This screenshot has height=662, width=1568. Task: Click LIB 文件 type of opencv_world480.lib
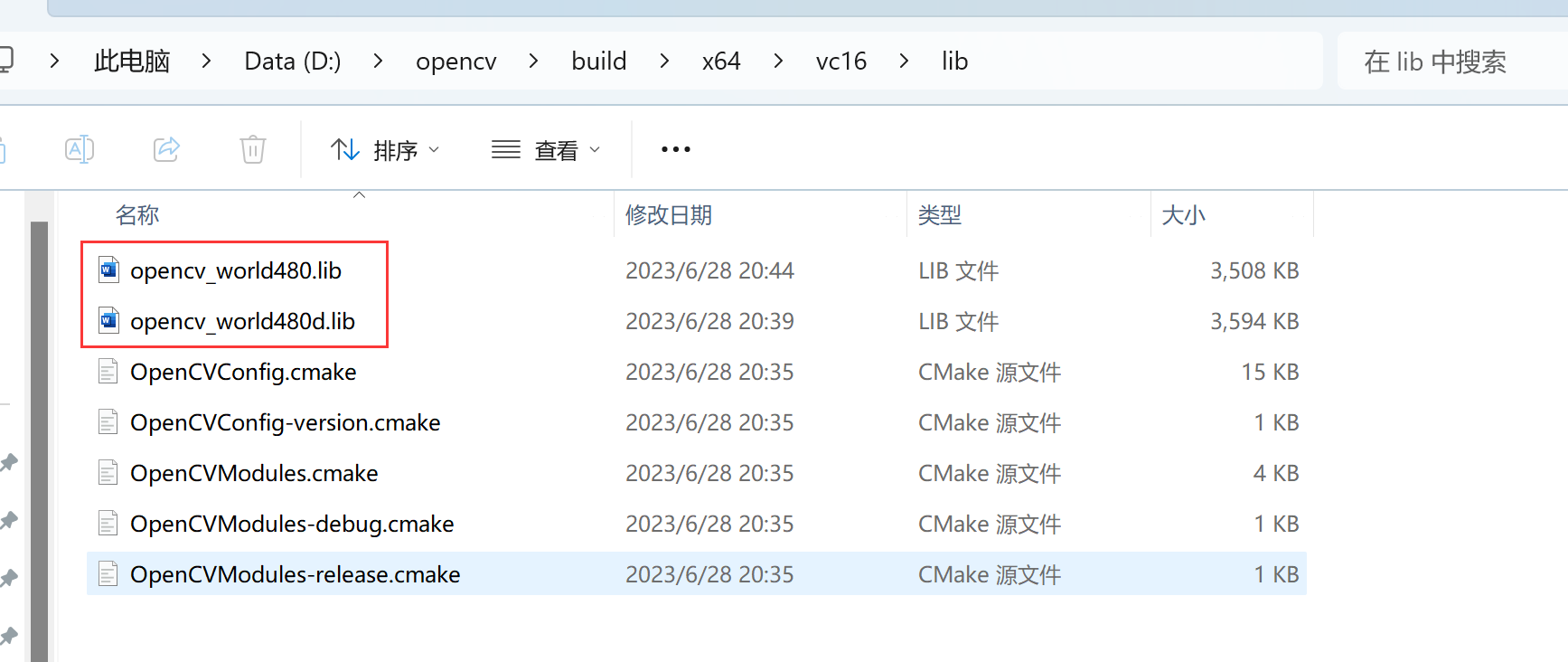coord(958,270)
